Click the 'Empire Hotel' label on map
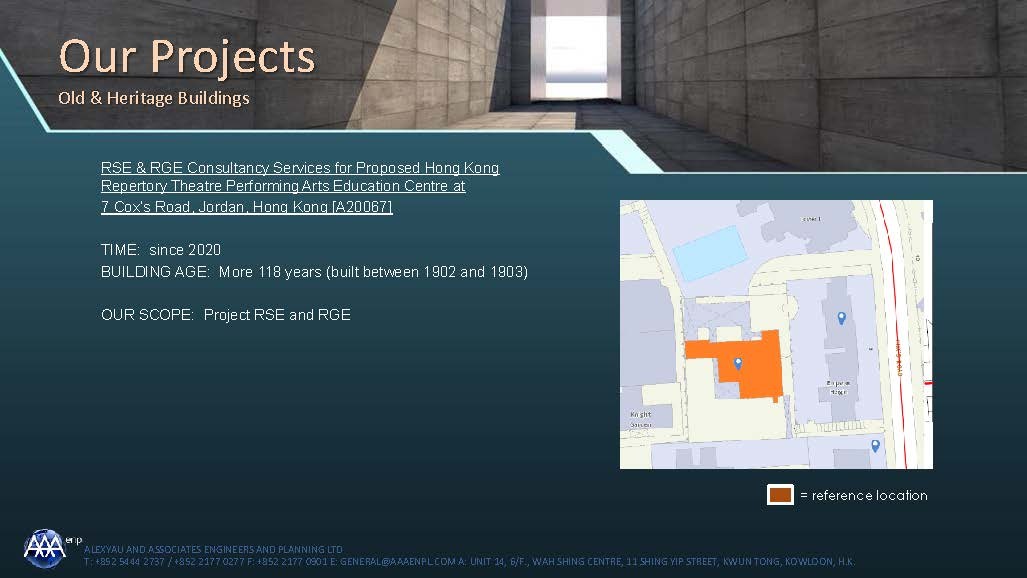Viewport: 1027px width, 578px height. 838,387
